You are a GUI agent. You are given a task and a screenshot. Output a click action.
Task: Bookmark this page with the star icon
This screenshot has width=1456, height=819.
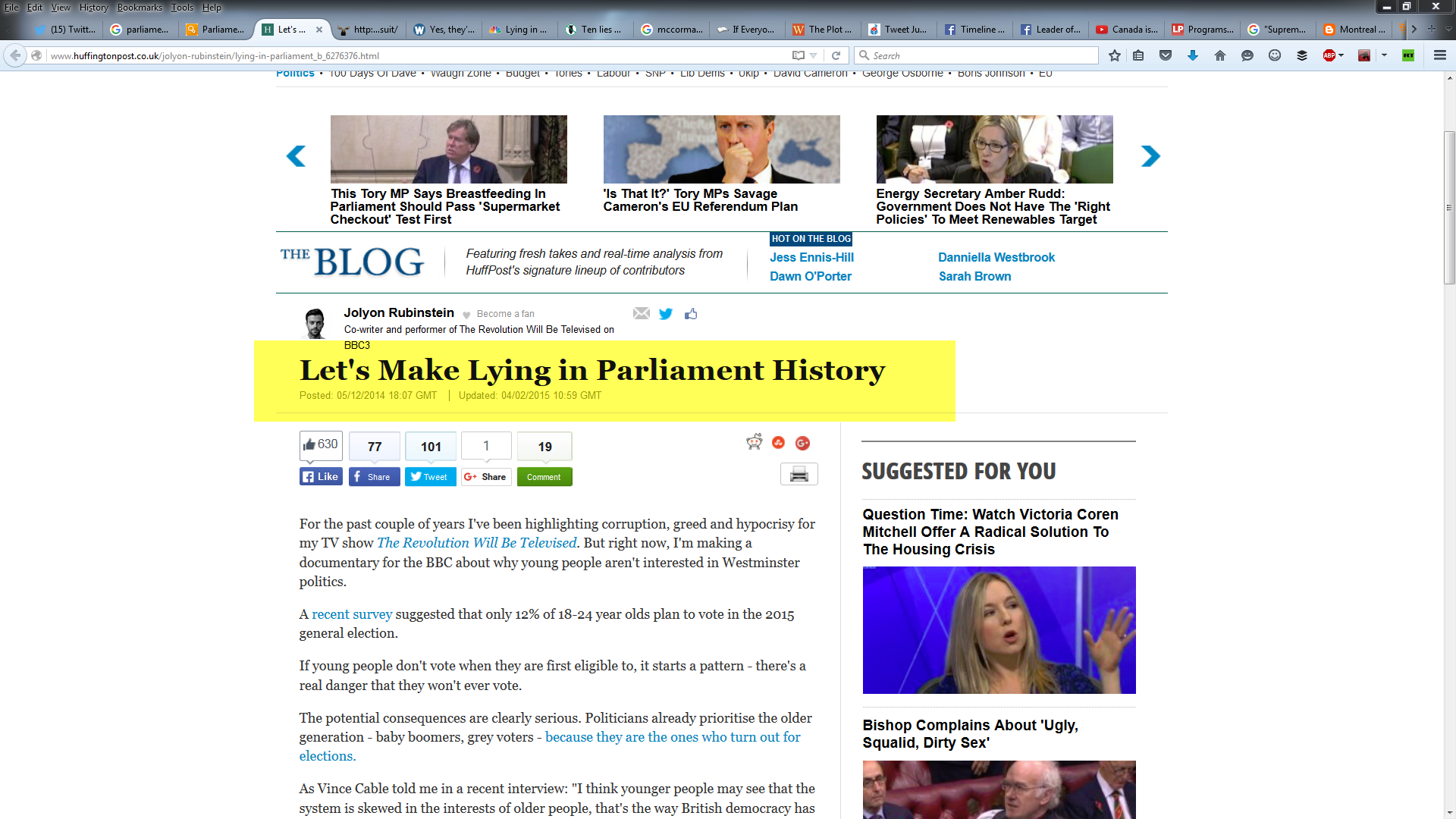point(1114,55)
